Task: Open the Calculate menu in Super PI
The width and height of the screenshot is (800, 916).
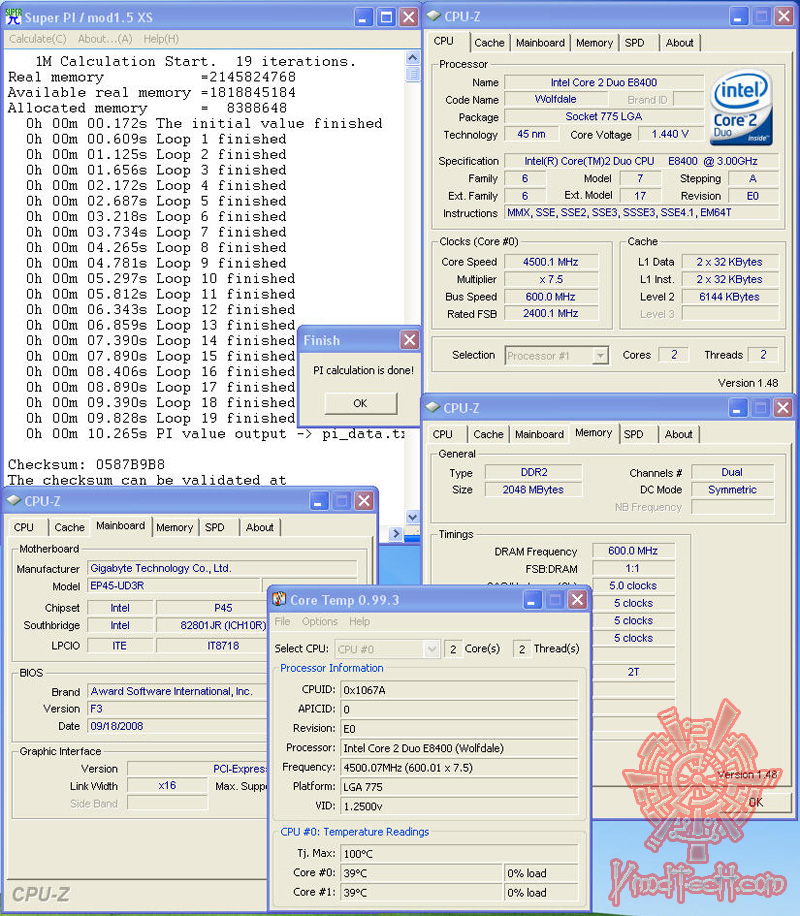Action: point(37,38)
